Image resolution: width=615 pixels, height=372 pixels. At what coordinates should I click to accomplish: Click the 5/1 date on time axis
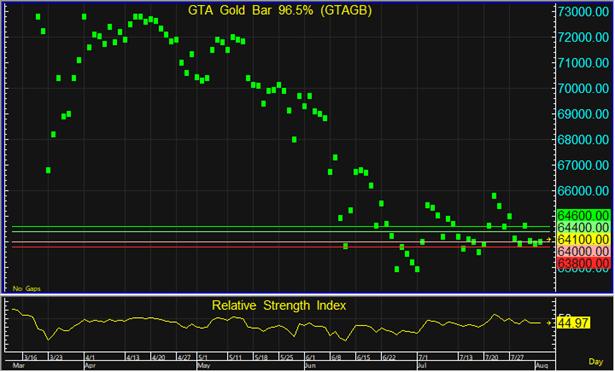coord(203,357)
